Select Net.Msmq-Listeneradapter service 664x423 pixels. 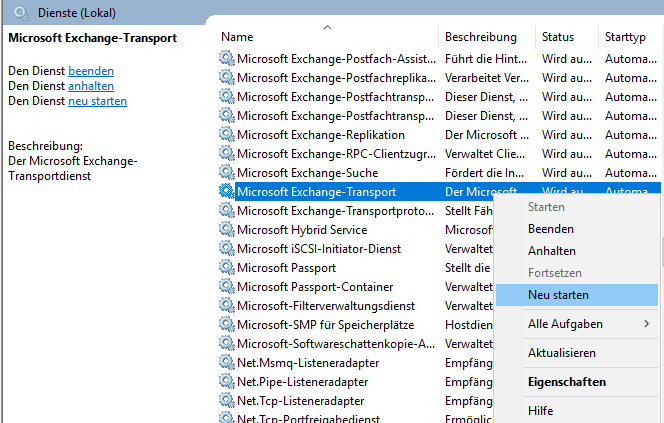click(x=308, y=363)
